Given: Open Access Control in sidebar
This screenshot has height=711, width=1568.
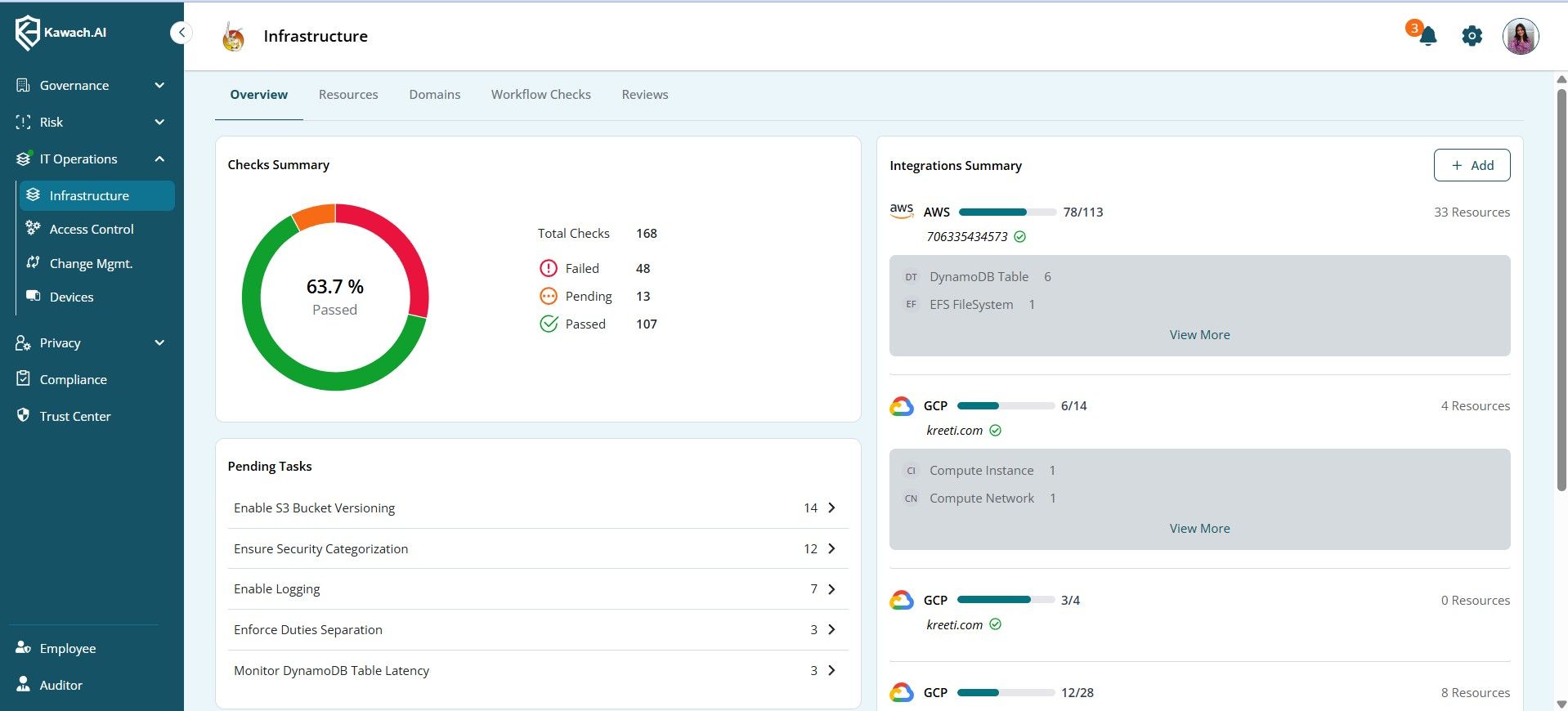Looking at the screenshot, I should [91, 230].
